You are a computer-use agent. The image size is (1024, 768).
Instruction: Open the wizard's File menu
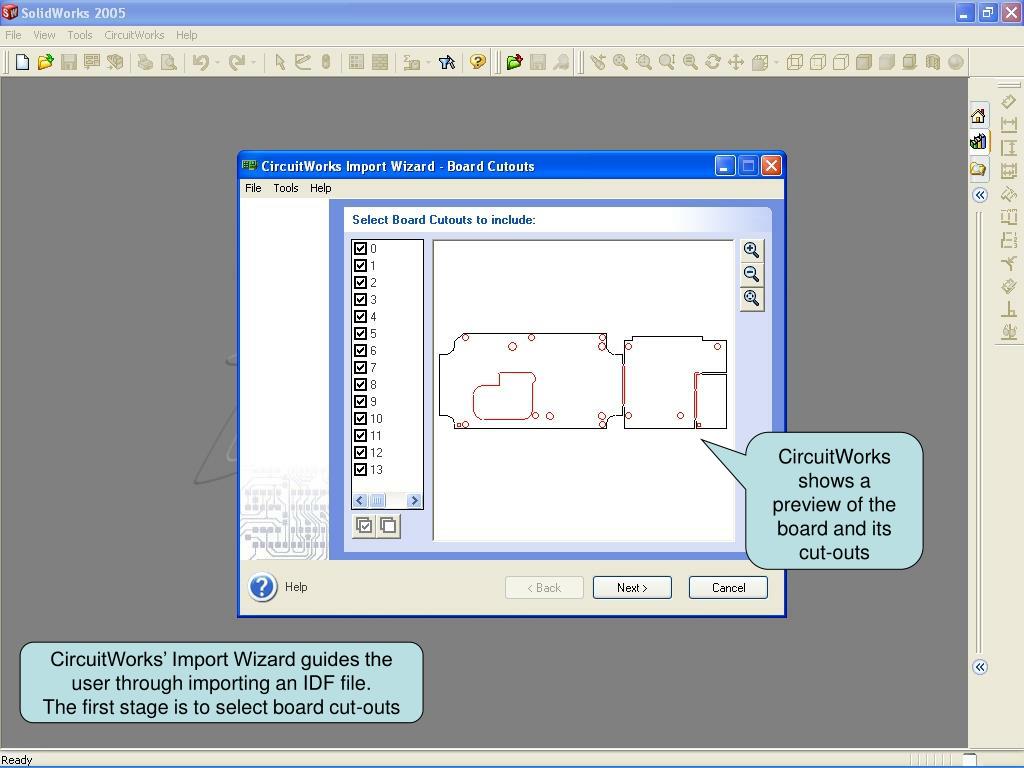coord(253,188)
